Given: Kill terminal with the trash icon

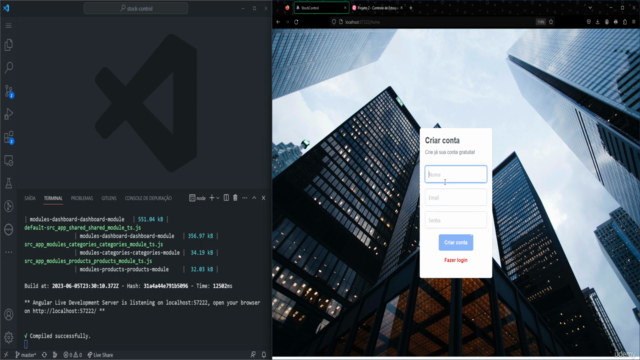Looking at the screenshot, I should coord(235,198).
